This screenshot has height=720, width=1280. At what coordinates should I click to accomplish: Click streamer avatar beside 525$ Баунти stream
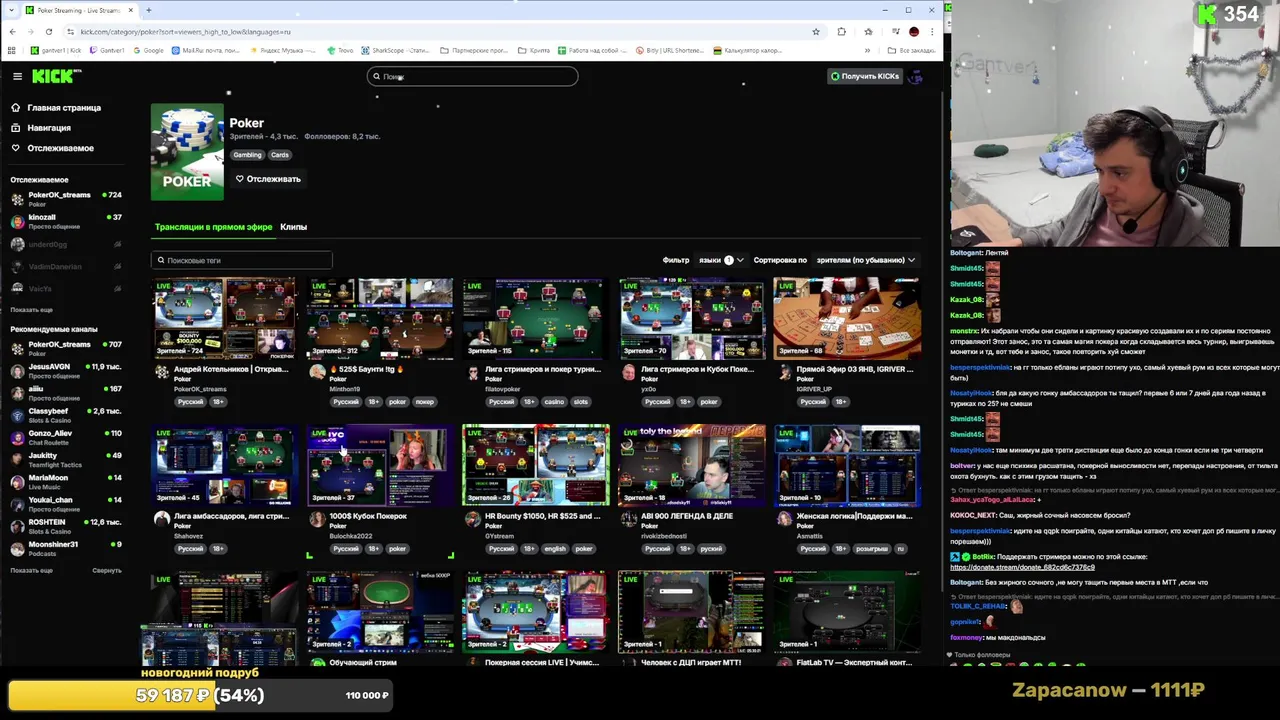[317, 372]
